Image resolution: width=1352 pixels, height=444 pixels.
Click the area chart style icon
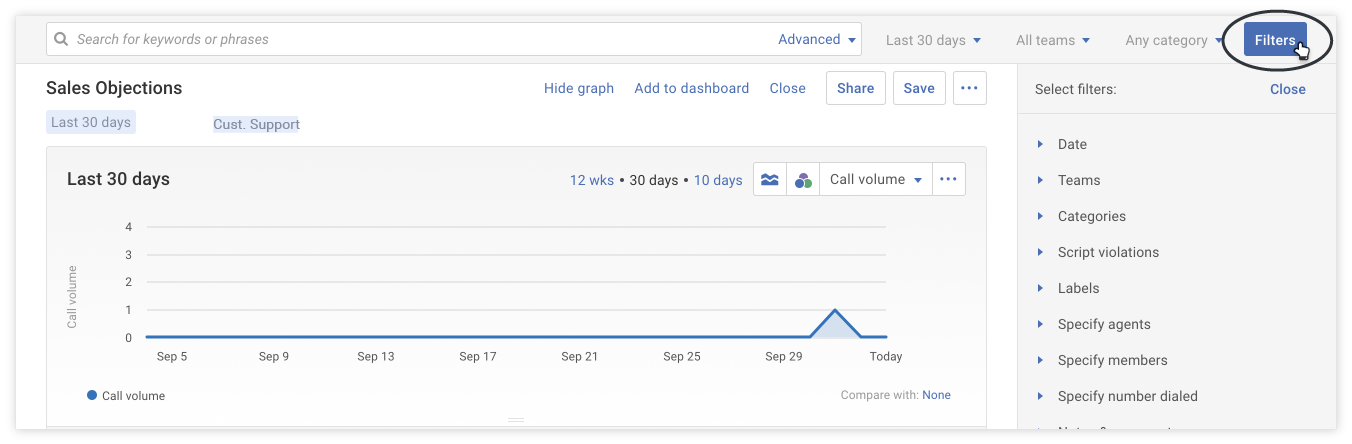click(x=770, y=180)
